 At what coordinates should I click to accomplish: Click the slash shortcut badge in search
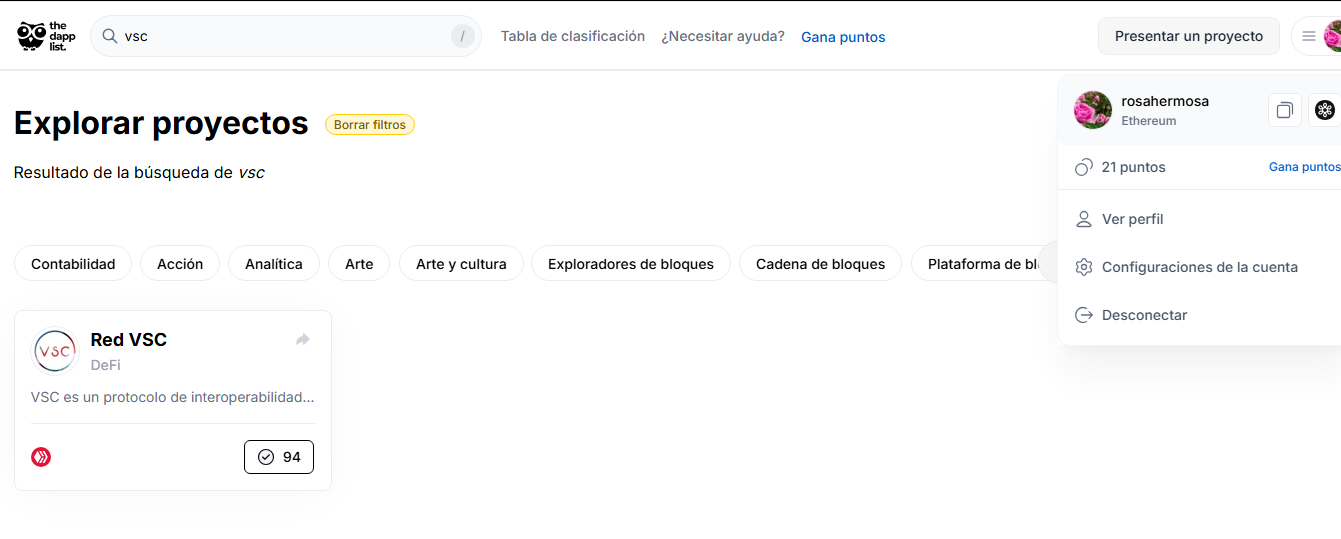[x=462, y=36]
